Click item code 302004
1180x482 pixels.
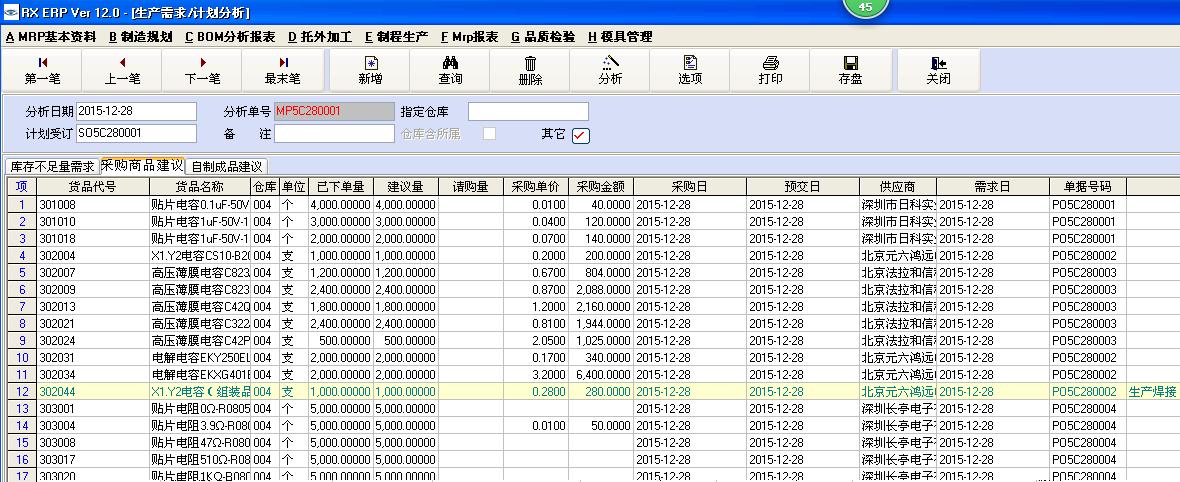[x=58, y=256]
